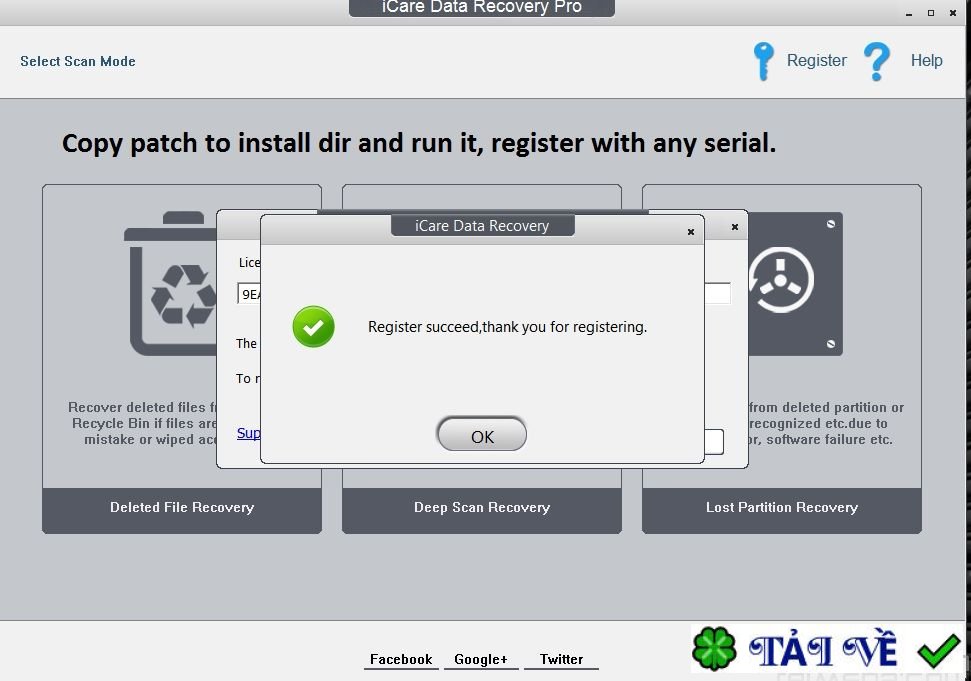This screenshot has height=681, width=971.
Task: Click the green checkmark beside TẢI VỀ
Action: pyautogui.click(x=939, y=650)
